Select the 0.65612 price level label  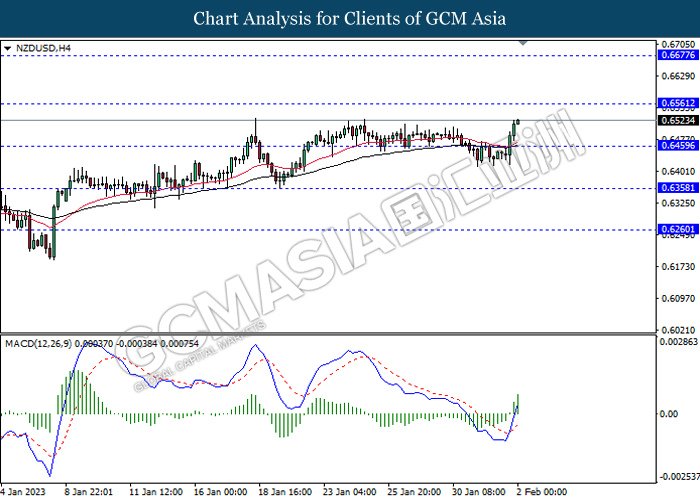679,103
